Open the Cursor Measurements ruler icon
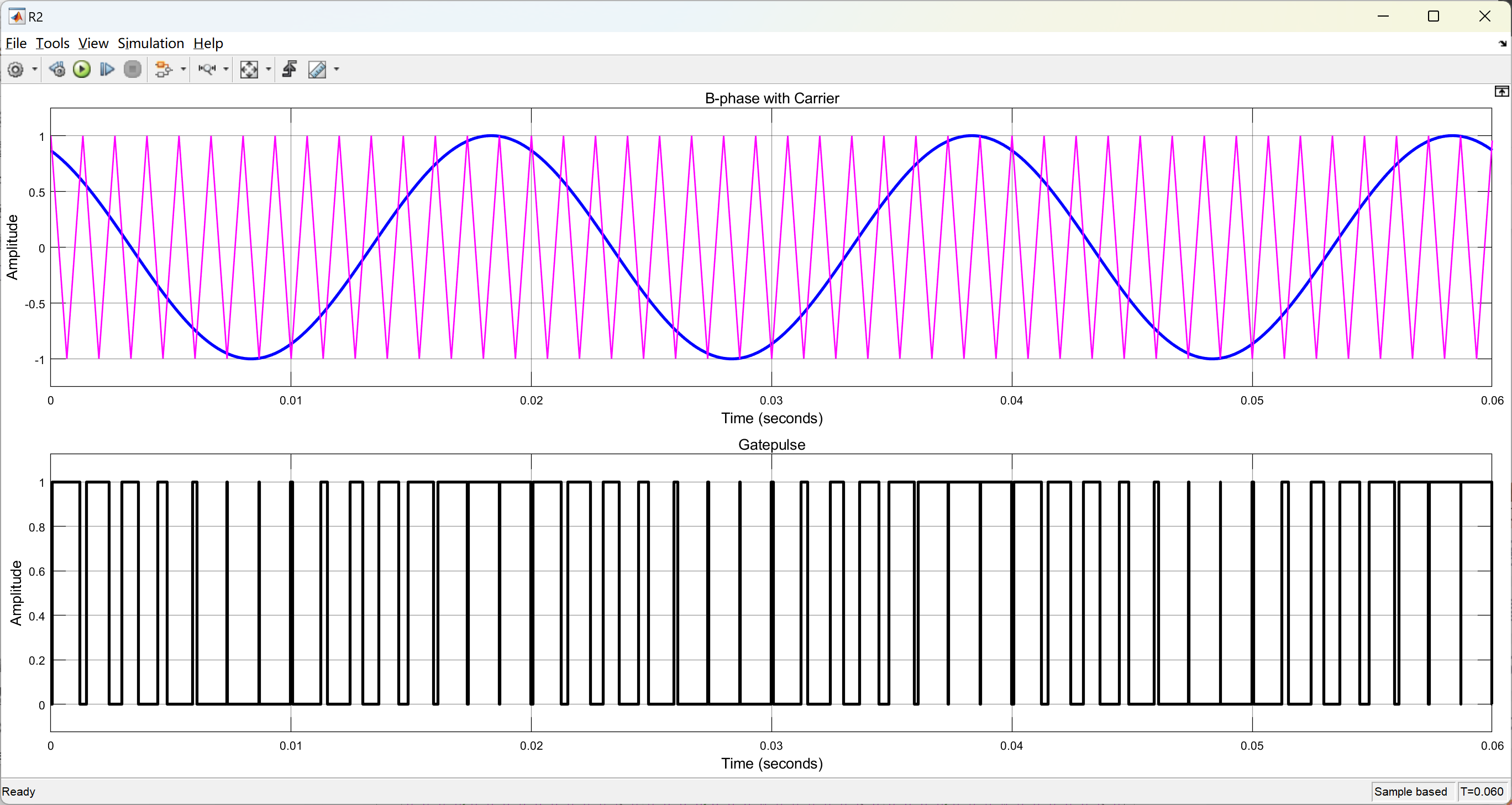This screenshot has height=805, width=1512. (317, 70)
